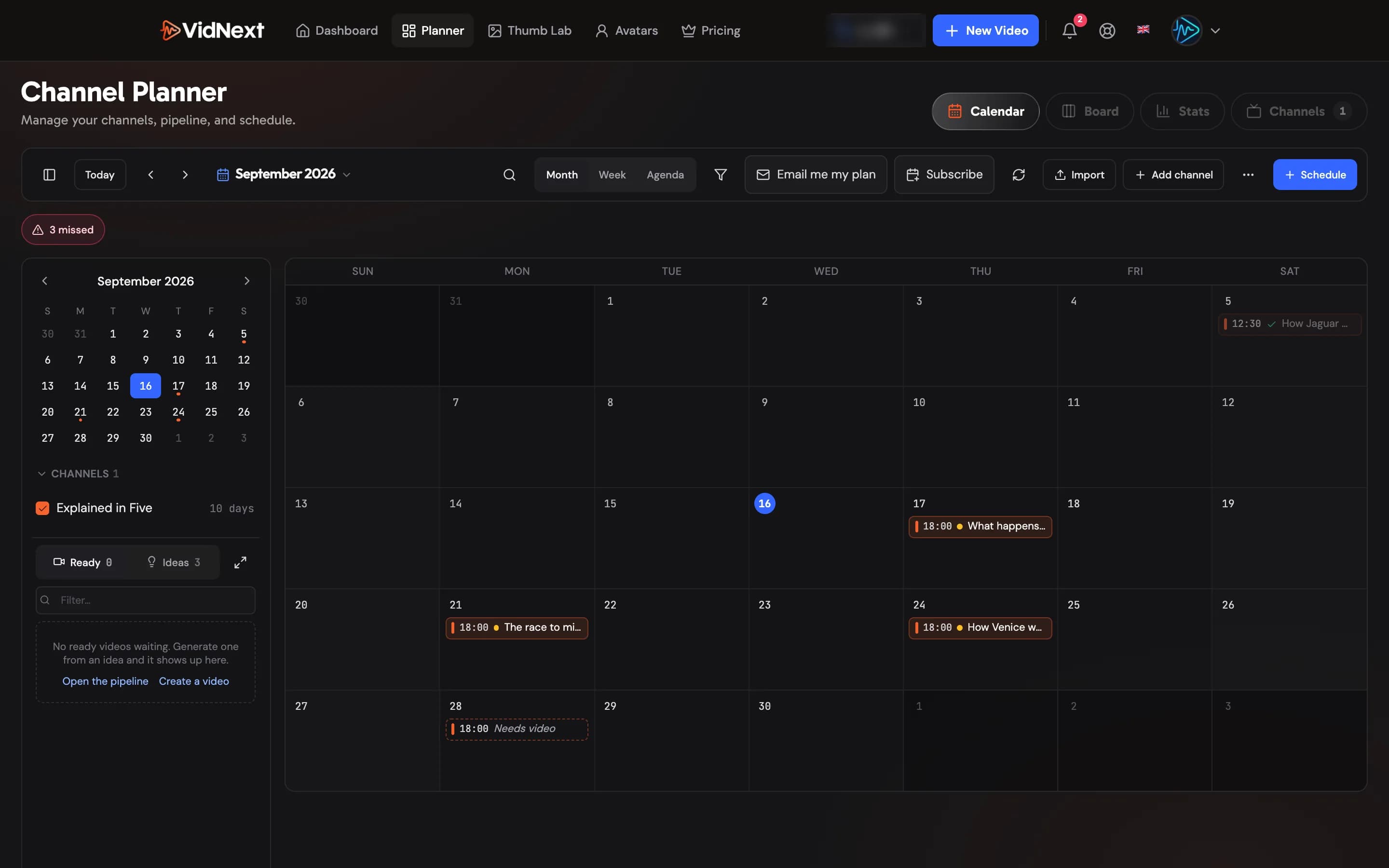Click the VidNext logo
The height and width of the screenshot is (868, 1389).
click(x=212, y=30)
